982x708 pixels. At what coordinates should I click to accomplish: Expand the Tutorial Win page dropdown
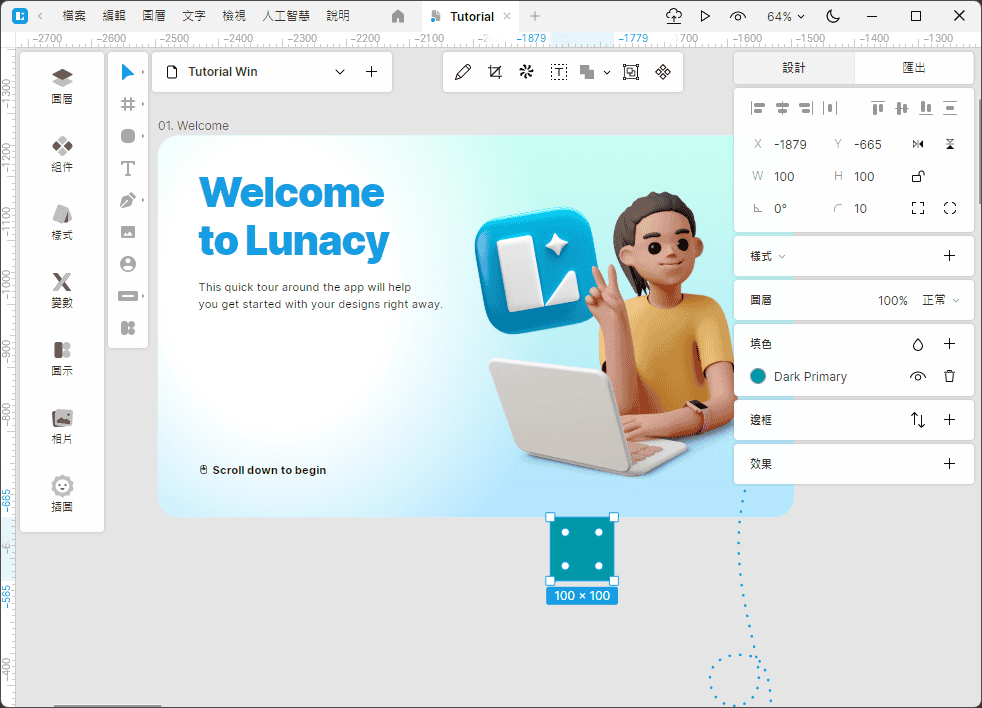click(x=340, y=72)
